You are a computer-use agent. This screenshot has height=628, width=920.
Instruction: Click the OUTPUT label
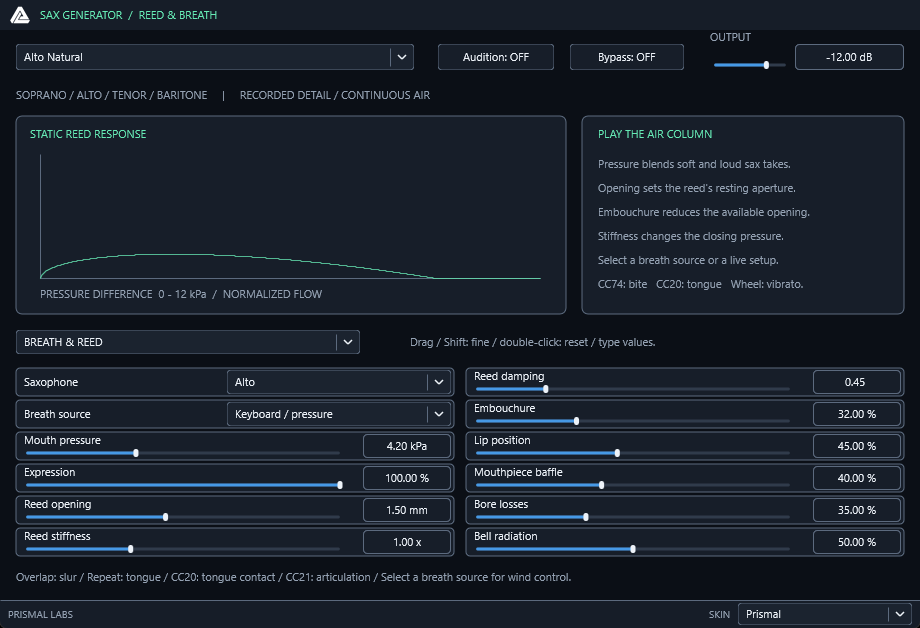tap(730, 37)
